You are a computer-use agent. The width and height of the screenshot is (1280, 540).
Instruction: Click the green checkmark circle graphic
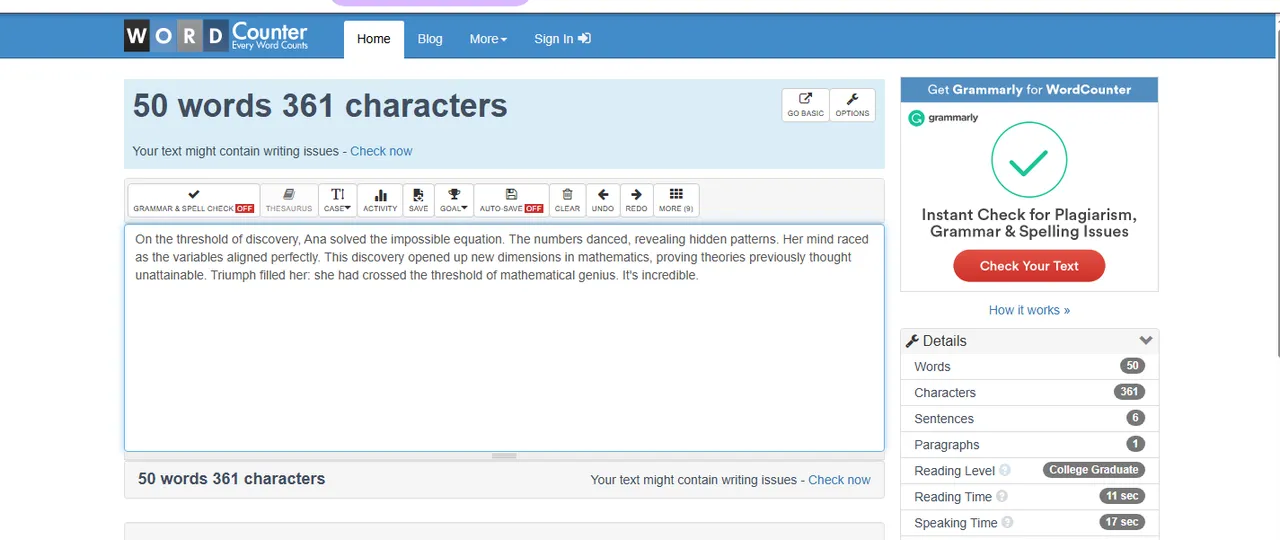(x=1029, y=160)
